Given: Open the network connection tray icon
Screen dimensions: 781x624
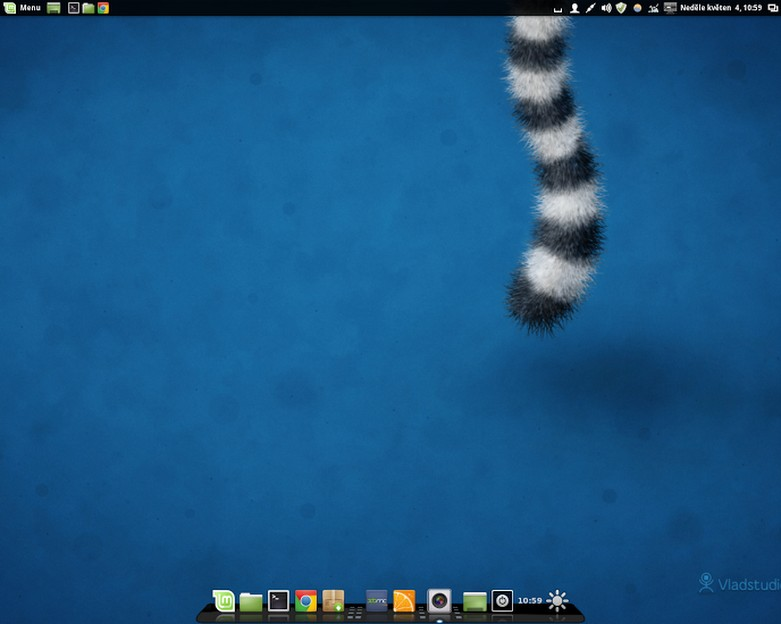Looking at the screenshot, I should (x=590, y=8).
